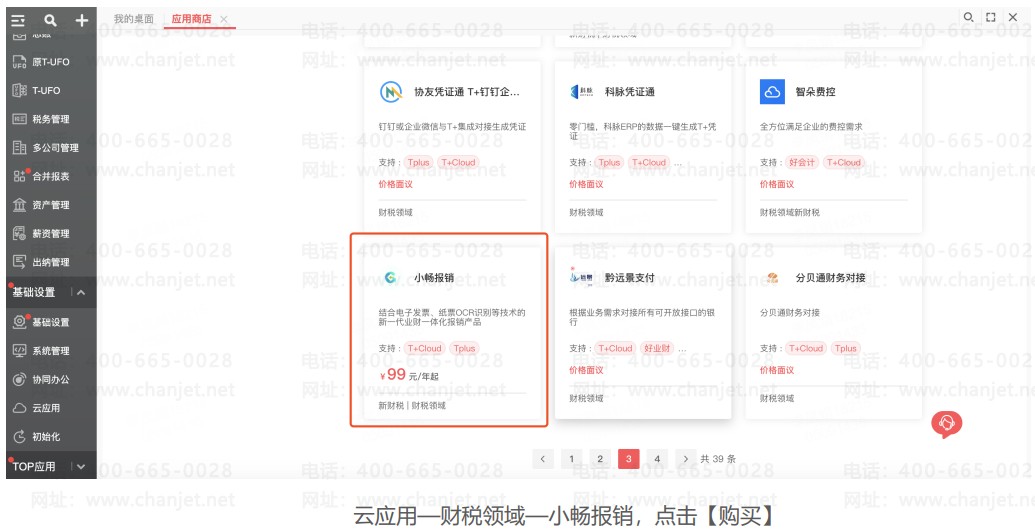
Task: Go to page 4
Action: coord(657,459)
